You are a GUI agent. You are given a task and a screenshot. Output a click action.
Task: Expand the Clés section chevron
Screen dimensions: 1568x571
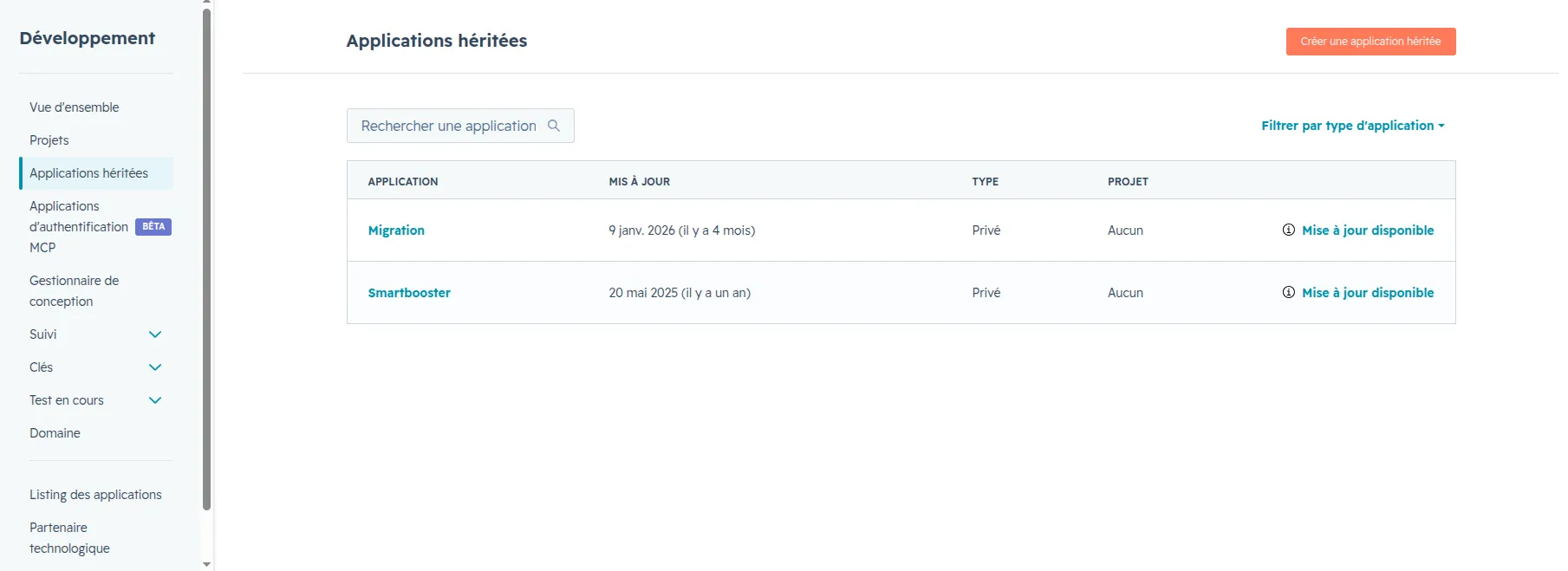(155, 367)
